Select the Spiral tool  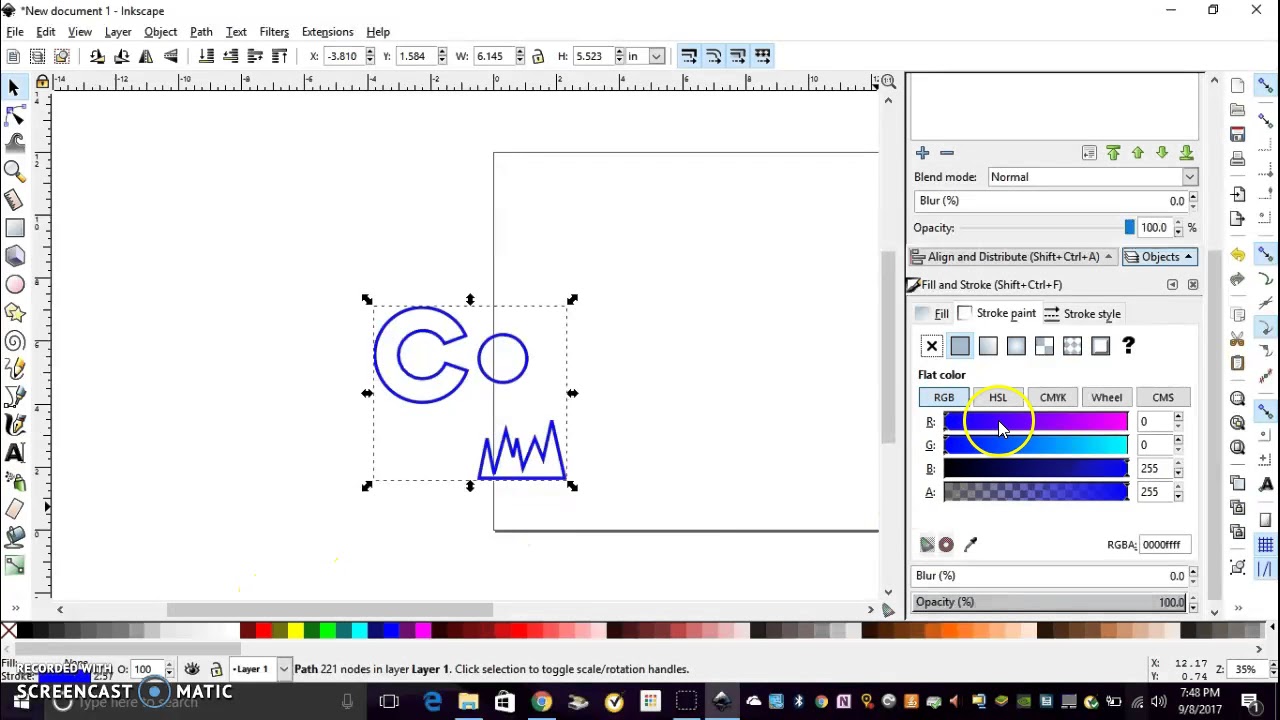[x=14, y=341]
